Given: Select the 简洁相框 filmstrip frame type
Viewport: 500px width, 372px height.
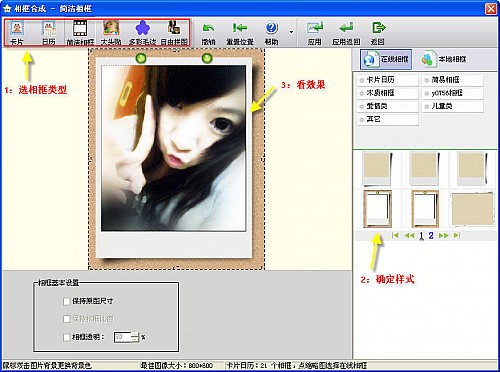Looking at the screenshot, I should 80,33.
